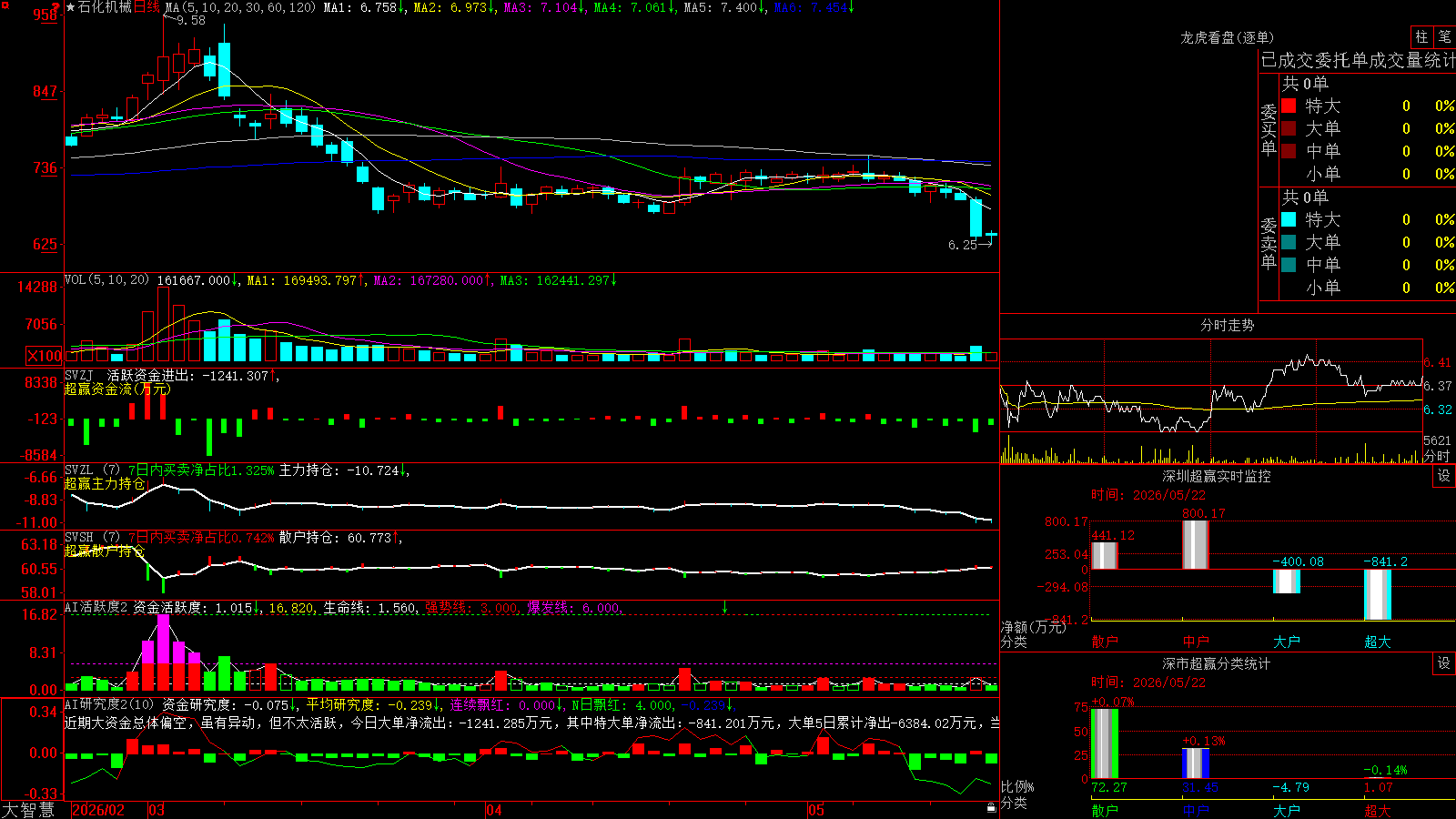Click the star icon before 石化机械
This screenshot has width=1456, height=819.
click(x=71, y=7)
